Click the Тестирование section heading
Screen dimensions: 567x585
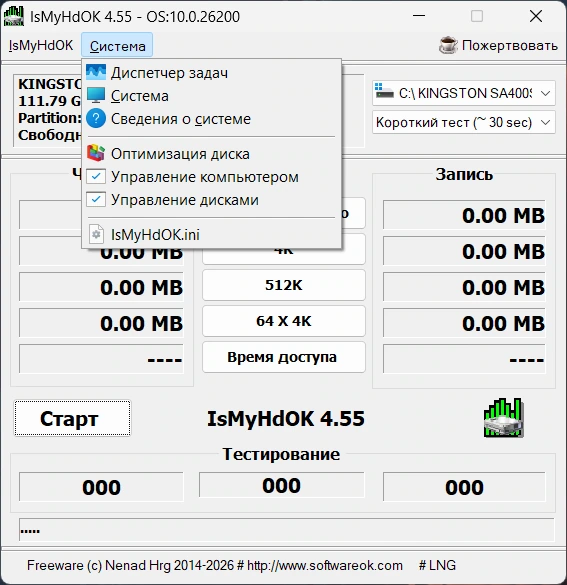[x=281, y=454]
